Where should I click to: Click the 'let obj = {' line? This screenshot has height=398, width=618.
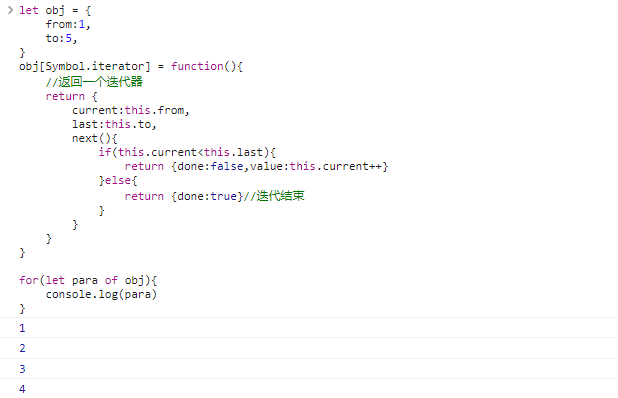click(55, 11)
